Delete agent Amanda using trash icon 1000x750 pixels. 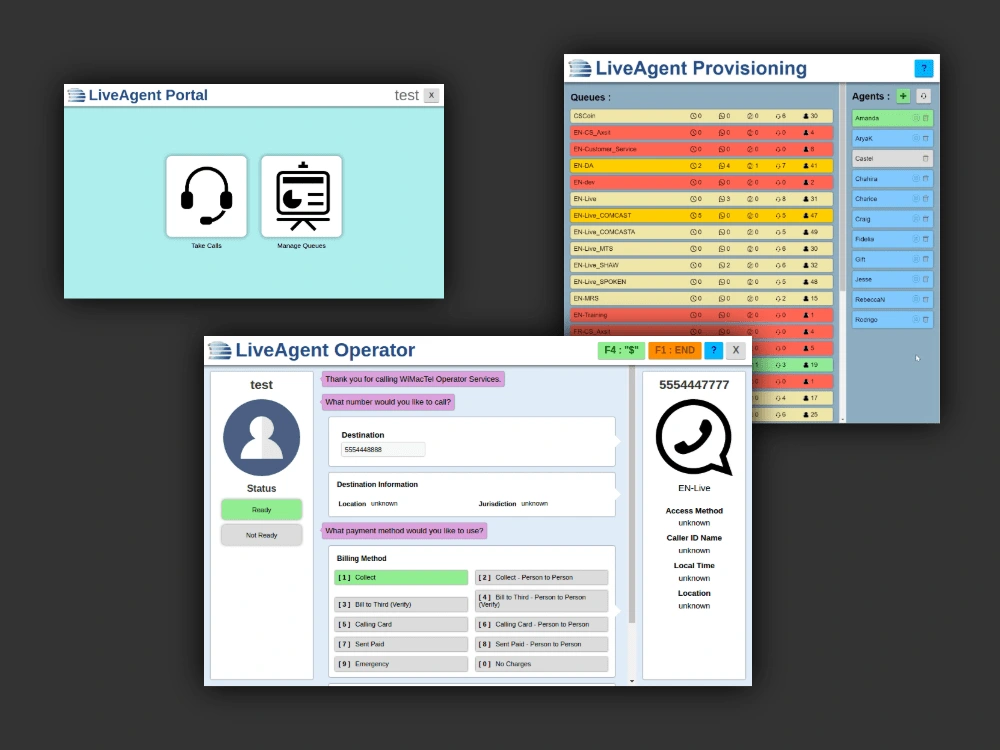click(x=925, y=118)
